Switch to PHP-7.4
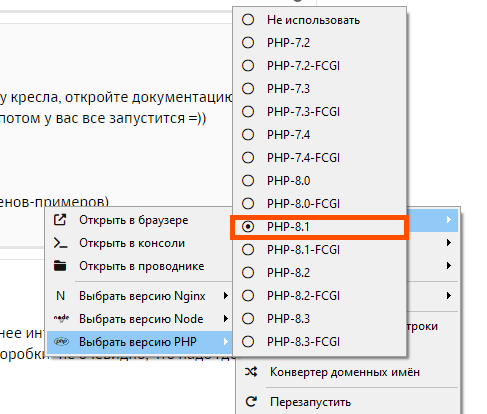The image size is (487, 414). click(319, 135)
